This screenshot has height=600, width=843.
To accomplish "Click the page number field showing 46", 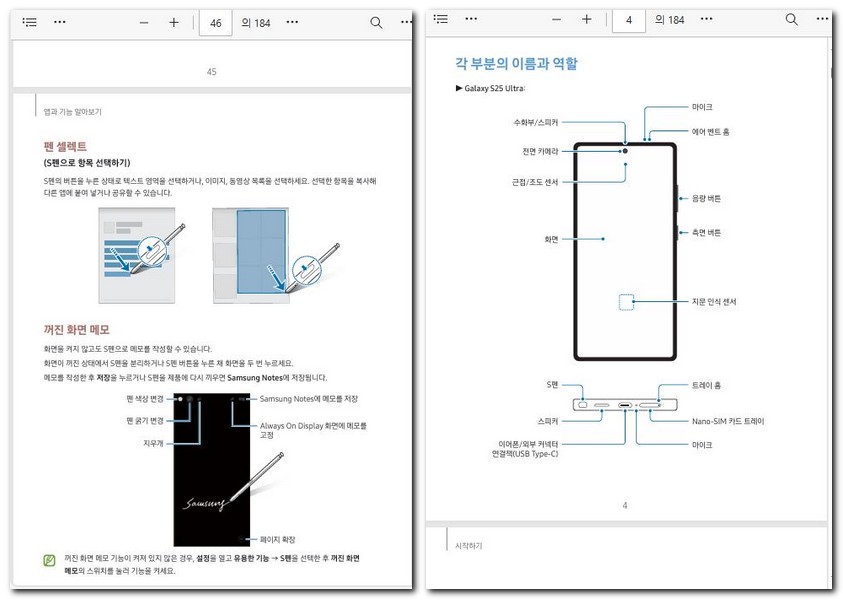I will (x=215, y=22).
